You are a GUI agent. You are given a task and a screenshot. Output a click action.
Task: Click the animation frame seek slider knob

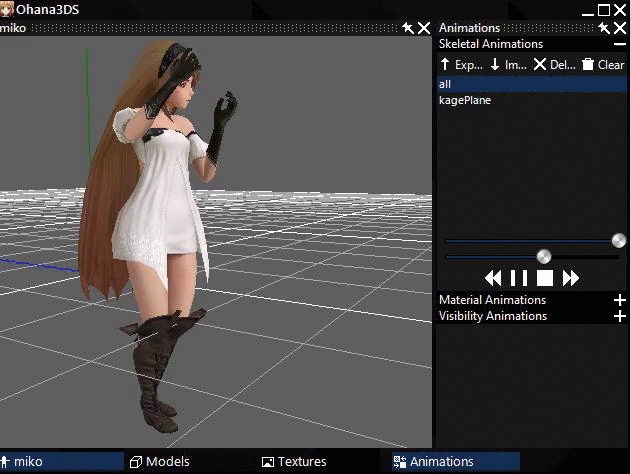tap(619, 241)
